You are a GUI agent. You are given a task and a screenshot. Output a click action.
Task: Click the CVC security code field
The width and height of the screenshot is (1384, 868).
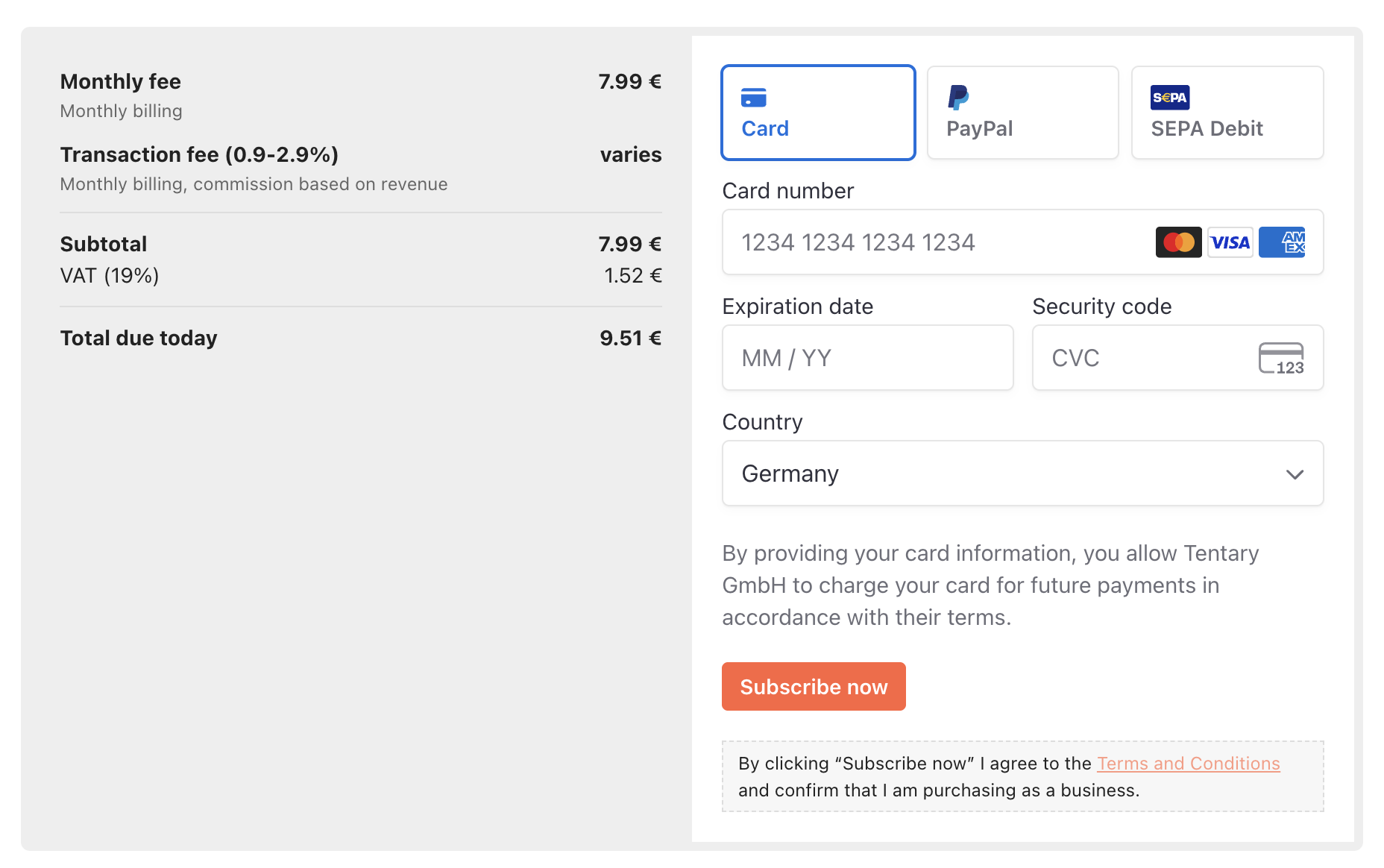click(1178, 358)
